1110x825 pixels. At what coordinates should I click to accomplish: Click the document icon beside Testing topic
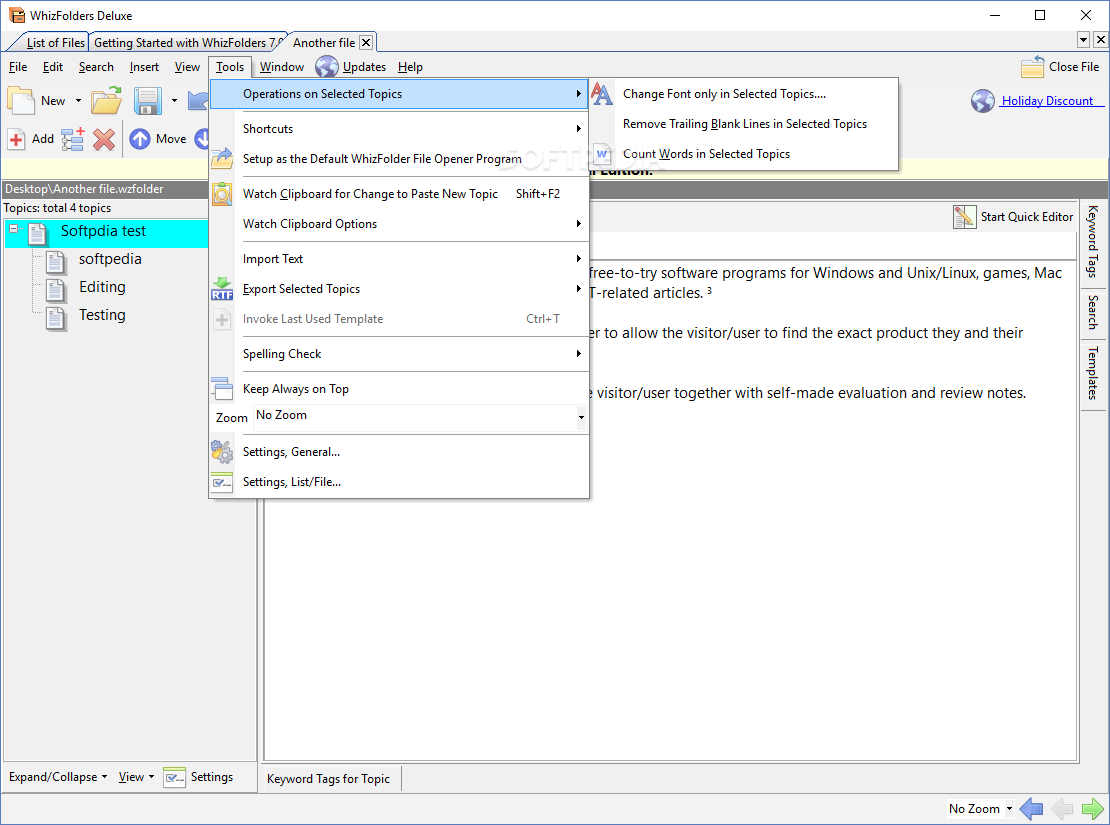tap(56, 318)
